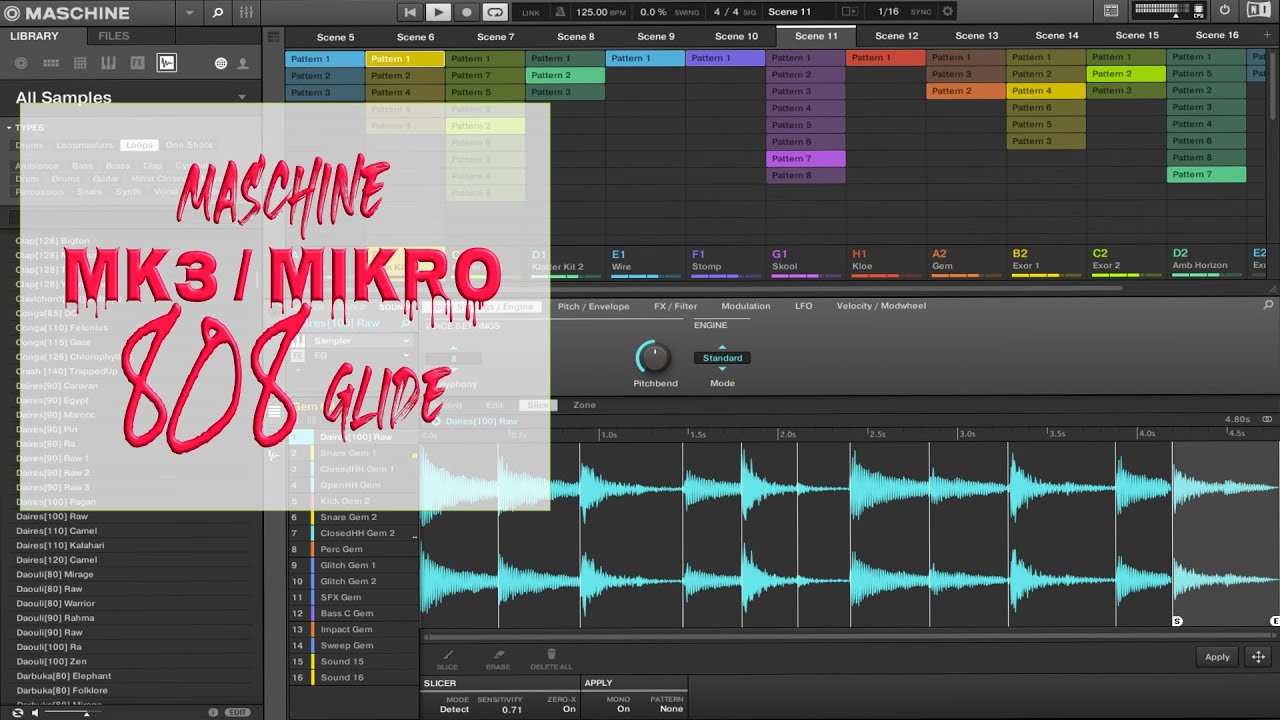Toggle the mixer view icon

point(247,13)
